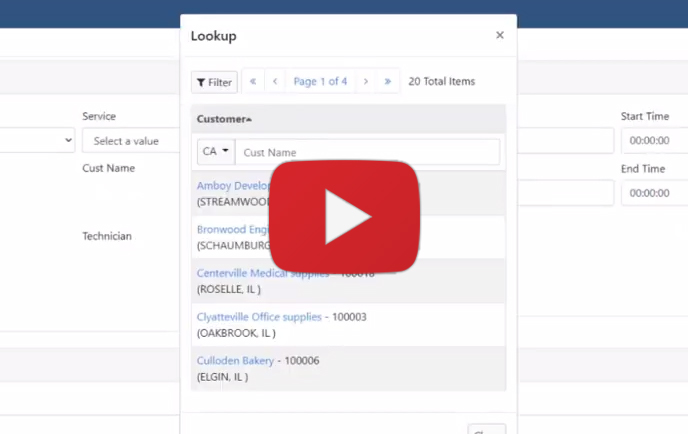Image resolution: width=688 pixels, height=434 pixels.
Task: Open the Filter options with the funnel button
Action: [213, 82]
